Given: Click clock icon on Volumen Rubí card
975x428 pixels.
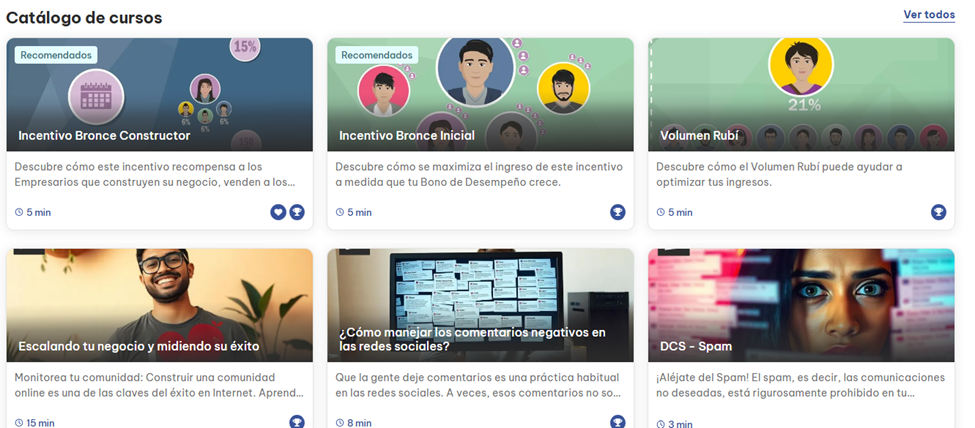Looking at the screenshot, I should [x=661, y=213].
